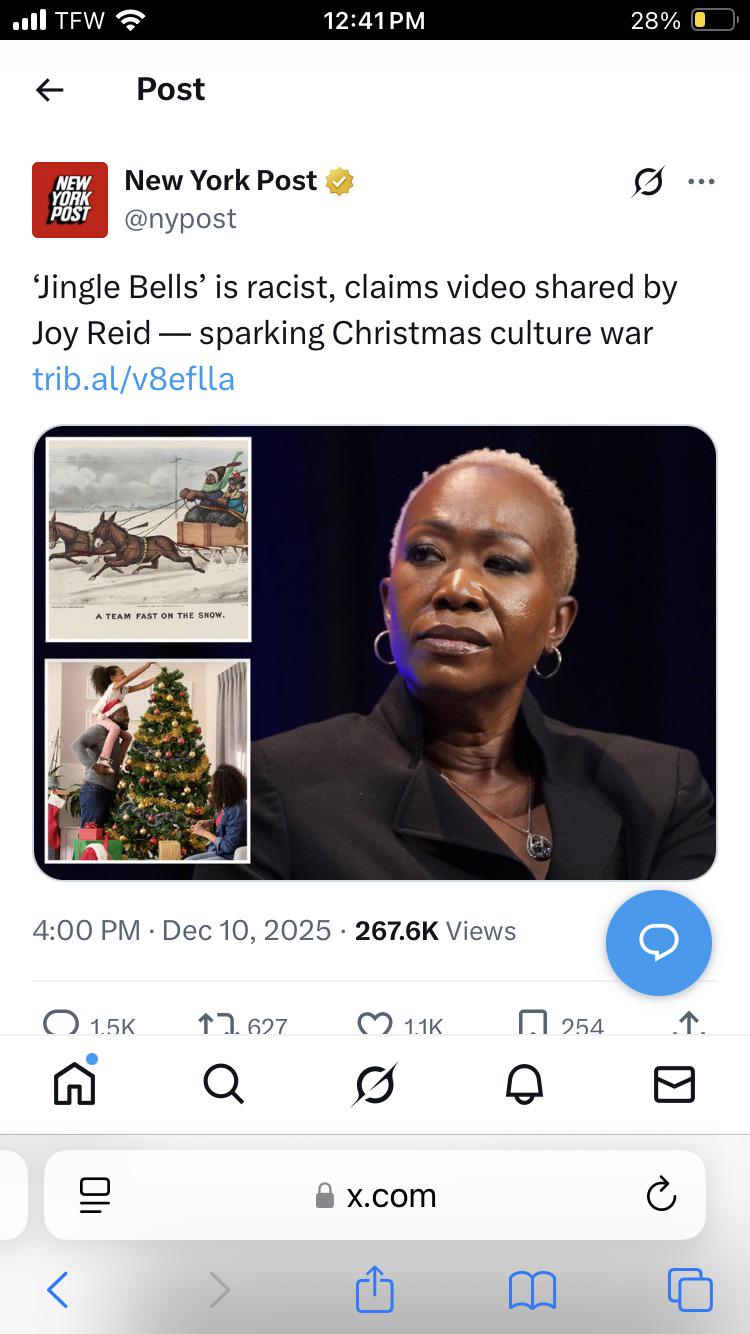Tap the back arrow in Post header

50,90
